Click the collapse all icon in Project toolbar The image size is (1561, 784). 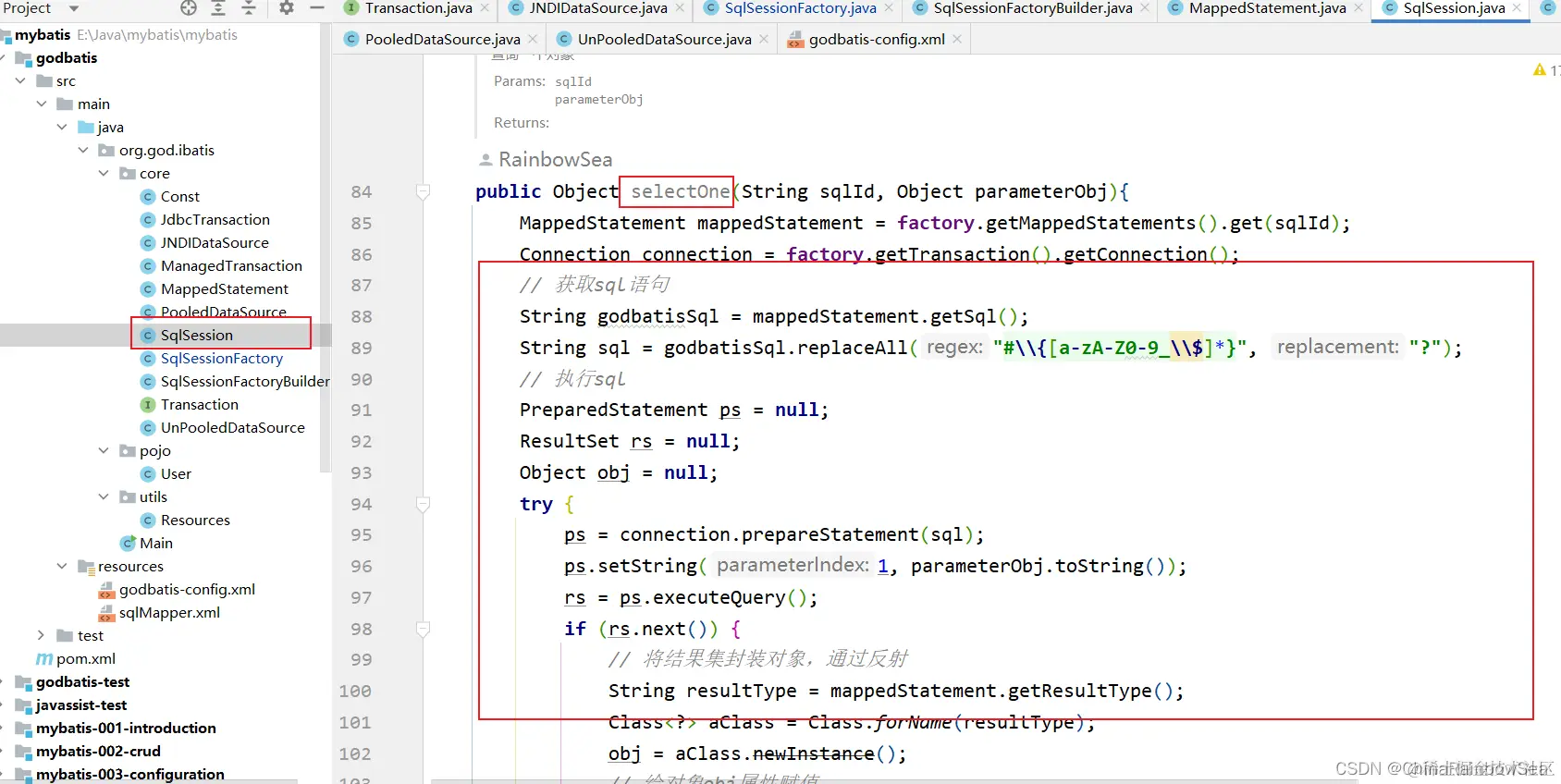[x=249, y=8]
